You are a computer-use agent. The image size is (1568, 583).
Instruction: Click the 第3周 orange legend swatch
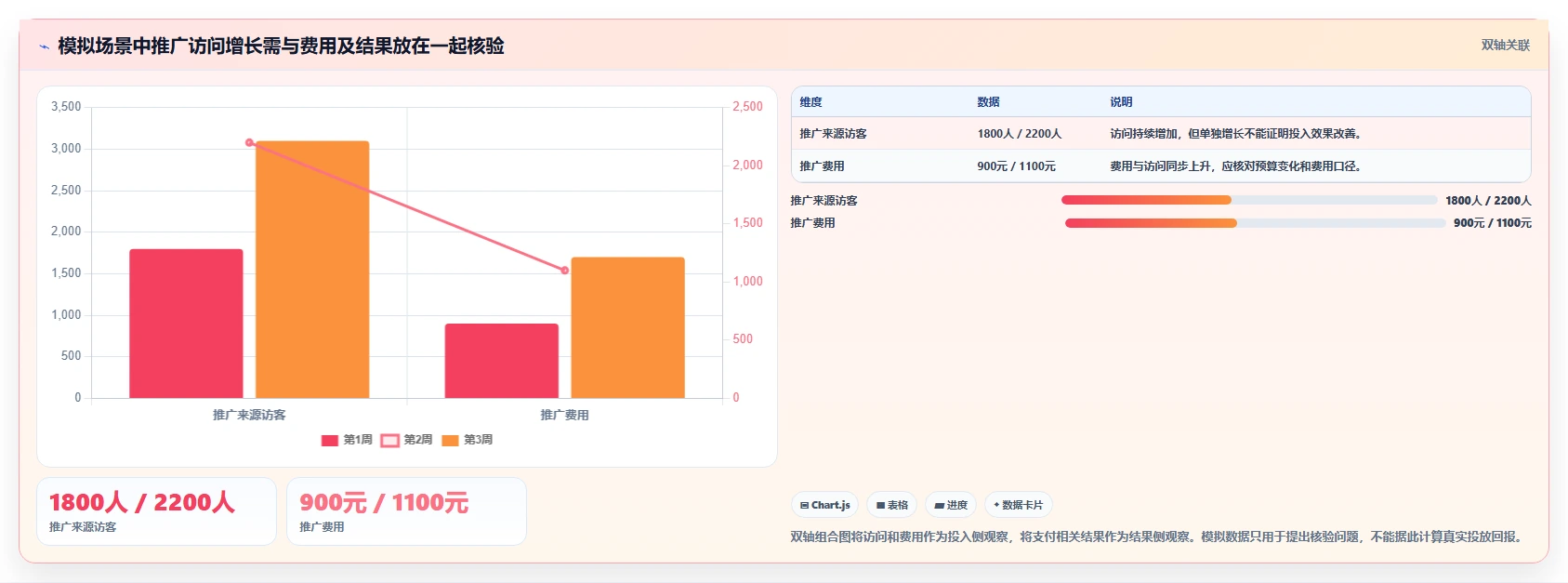click(x=450, y=441)
